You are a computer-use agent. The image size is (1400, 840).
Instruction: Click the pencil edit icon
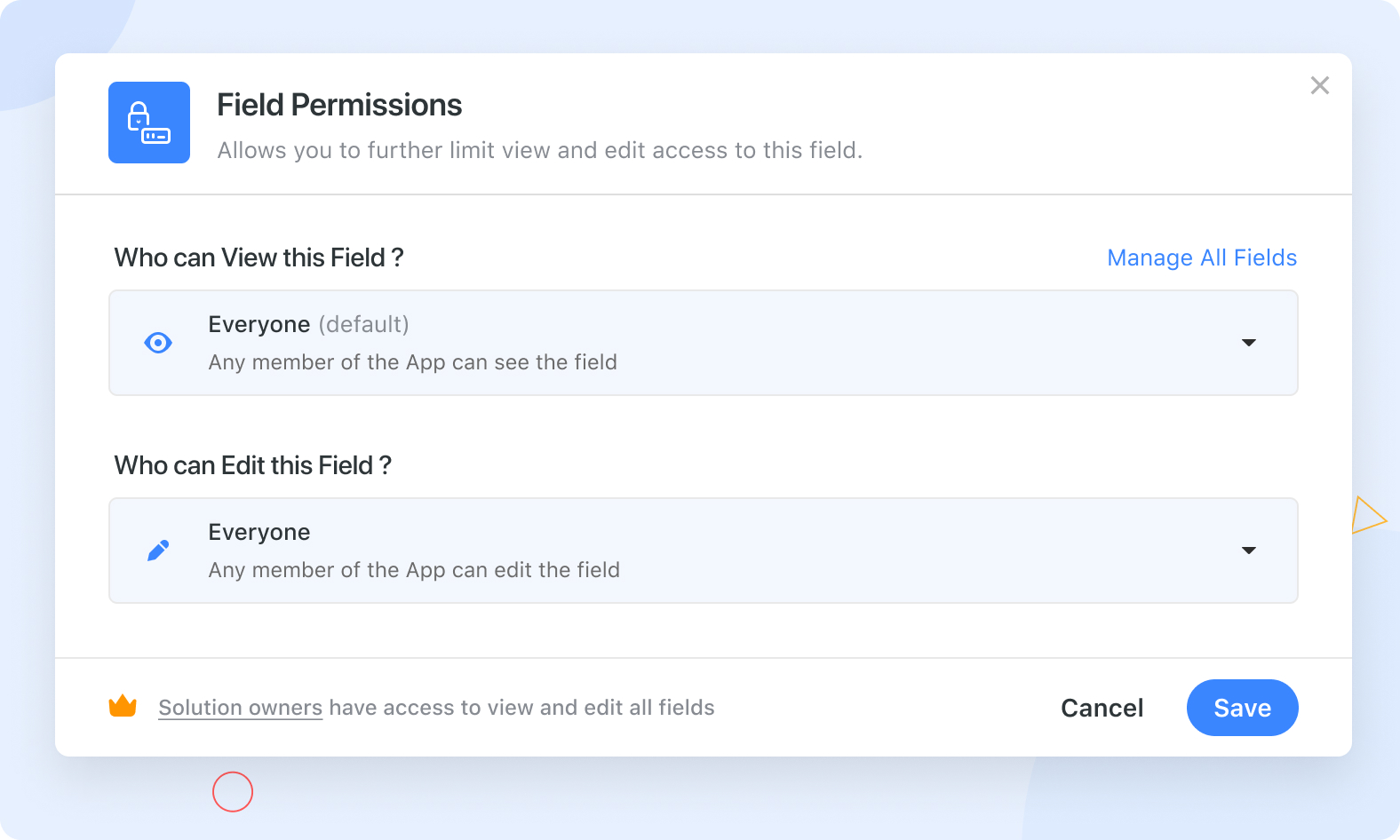click(158, 551)
